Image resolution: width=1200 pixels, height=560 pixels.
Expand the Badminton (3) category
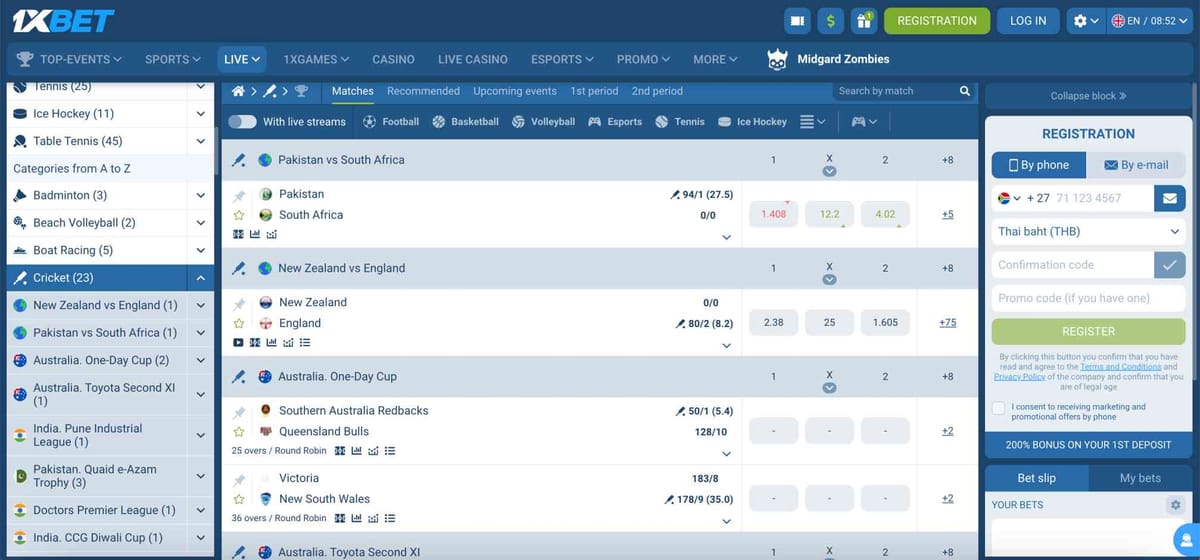click(x=200, y=195)
